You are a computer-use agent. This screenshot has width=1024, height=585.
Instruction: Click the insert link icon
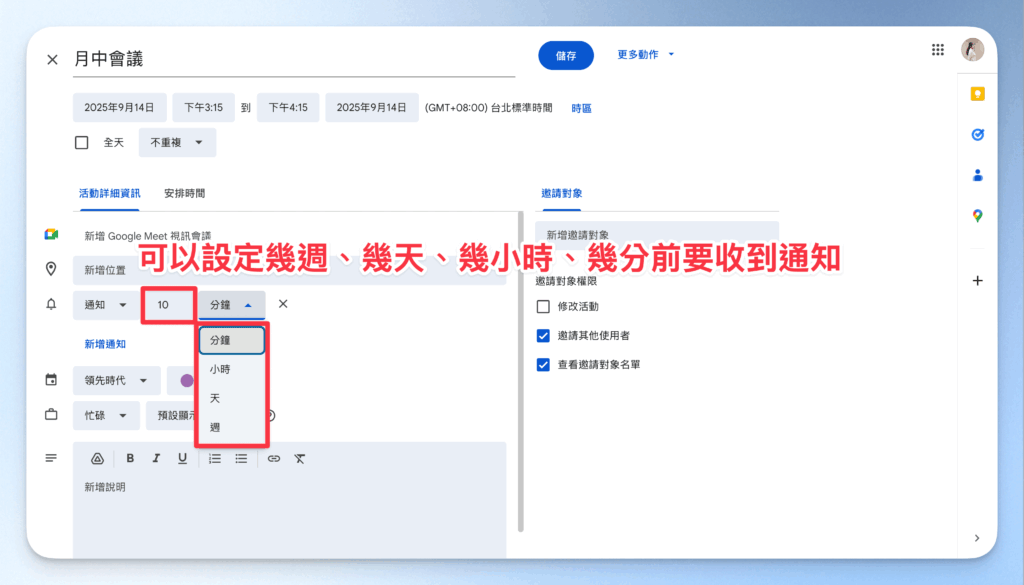(x=273, y=458)
